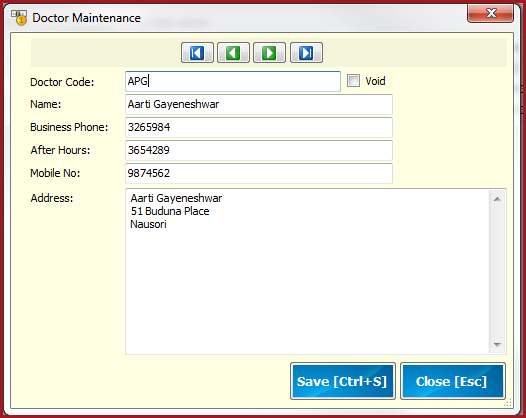526x418 pixels.
Task: Click the Void label text
Action: click(375, 81)
